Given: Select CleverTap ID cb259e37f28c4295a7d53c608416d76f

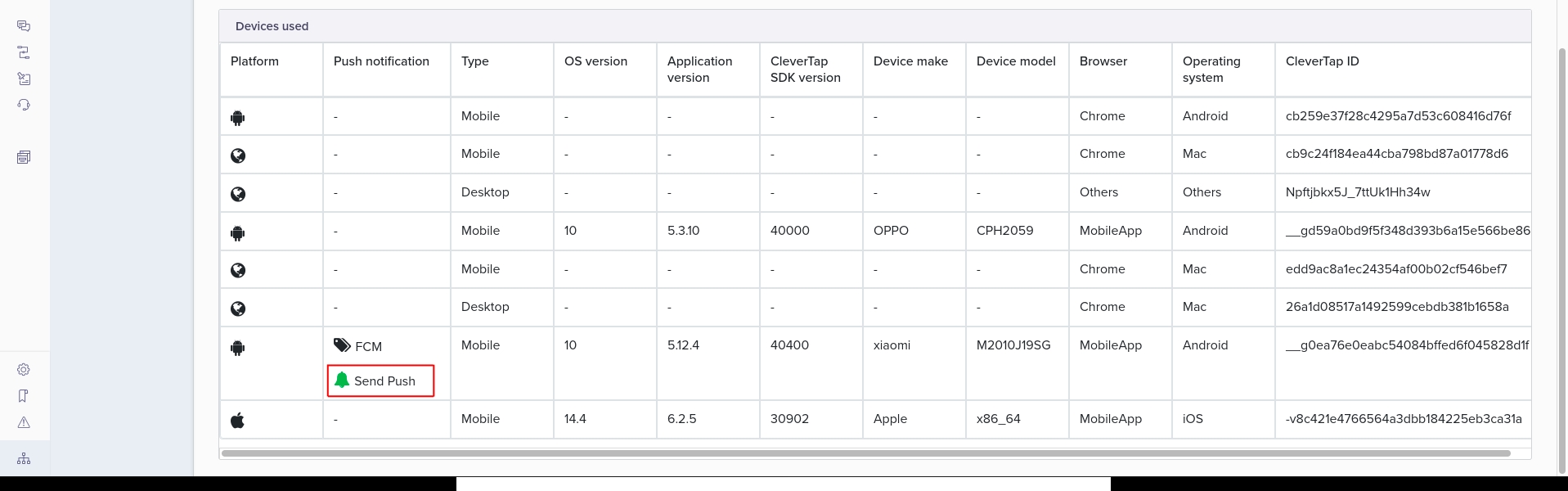Looking at the screenshot, I should (1398, 116).
